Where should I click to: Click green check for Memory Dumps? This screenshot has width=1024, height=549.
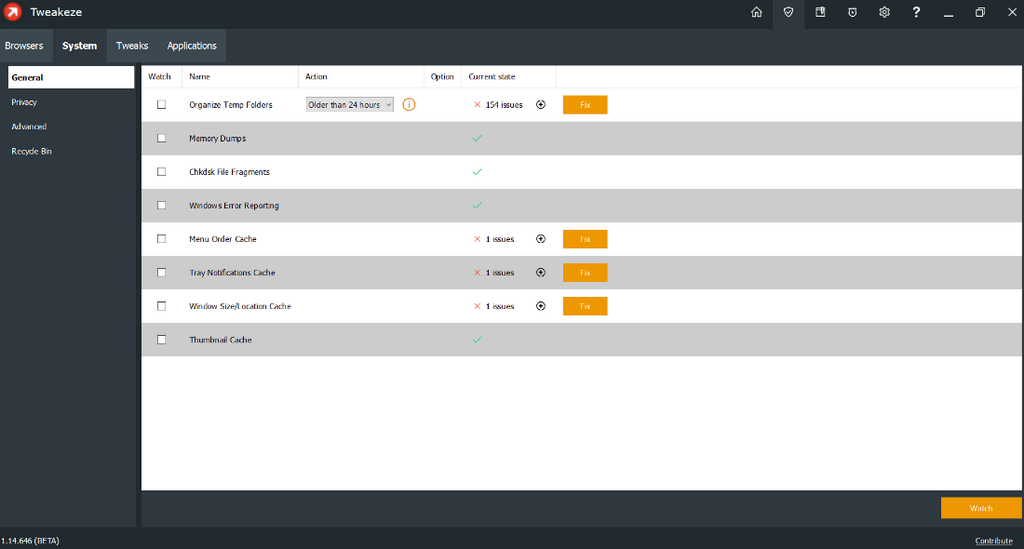point(477,138)
